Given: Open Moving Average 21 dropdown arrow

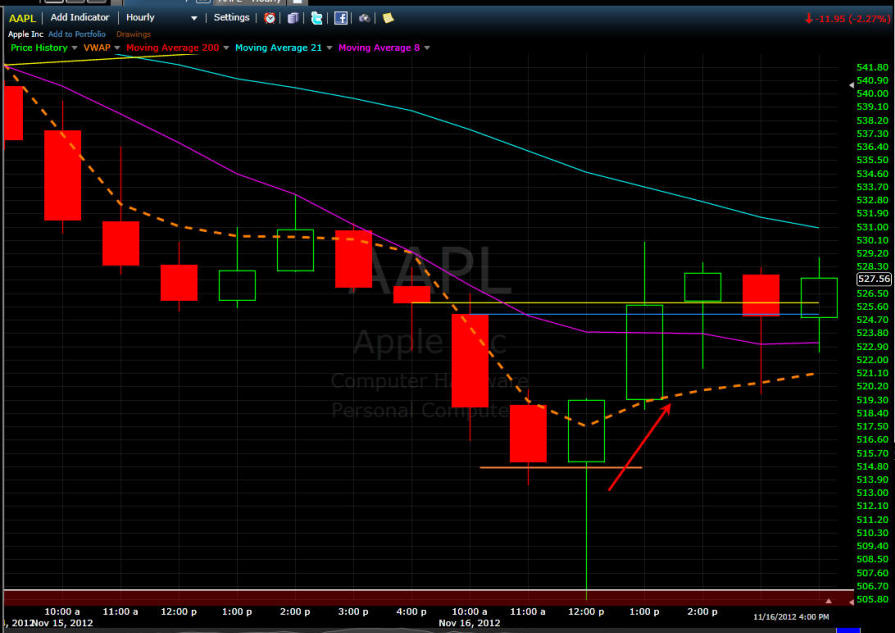Looking at the screenshot, I should tap(329, 48).
